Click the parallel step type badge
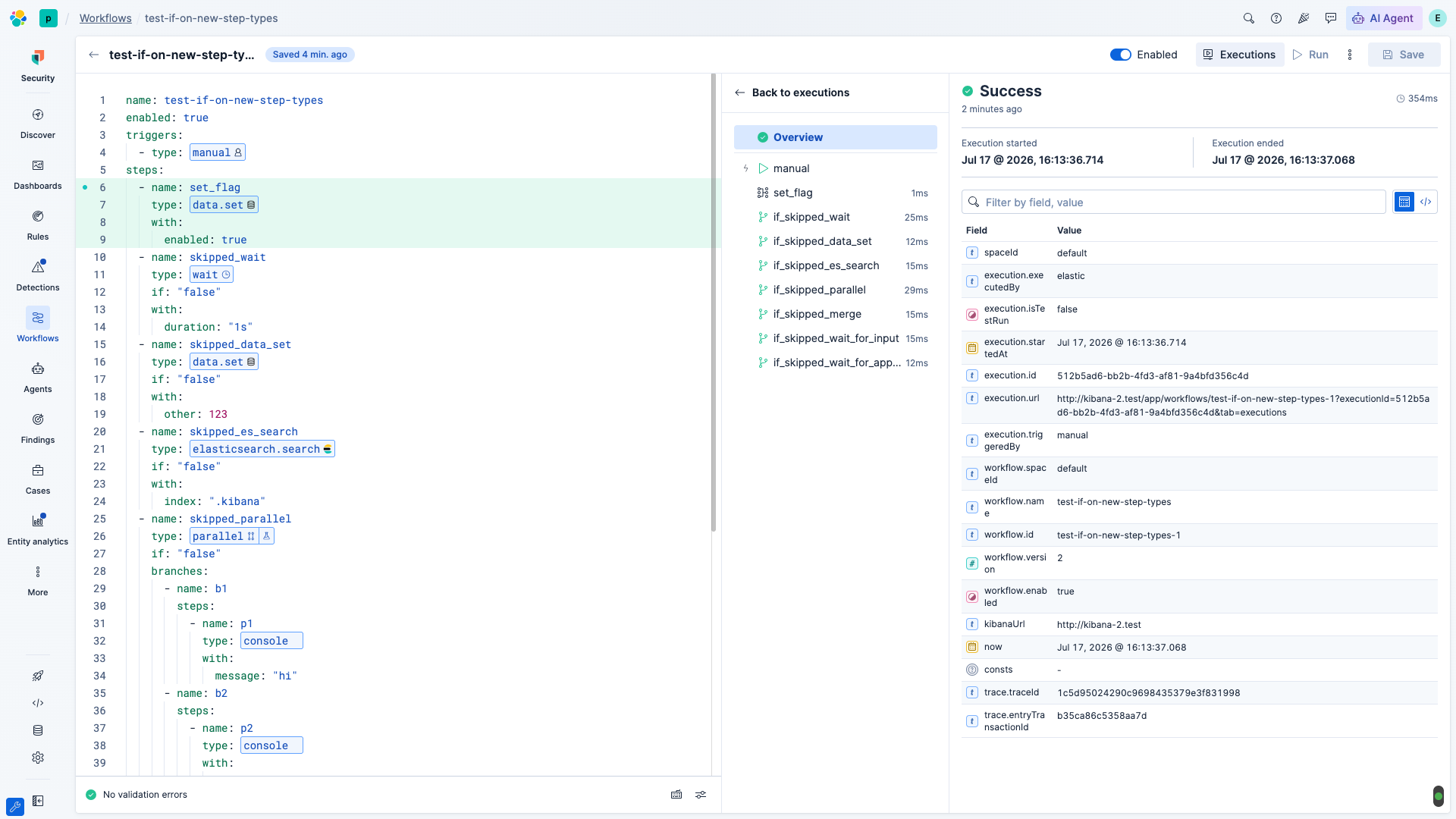1456x819 pixels. coord(224,536)
